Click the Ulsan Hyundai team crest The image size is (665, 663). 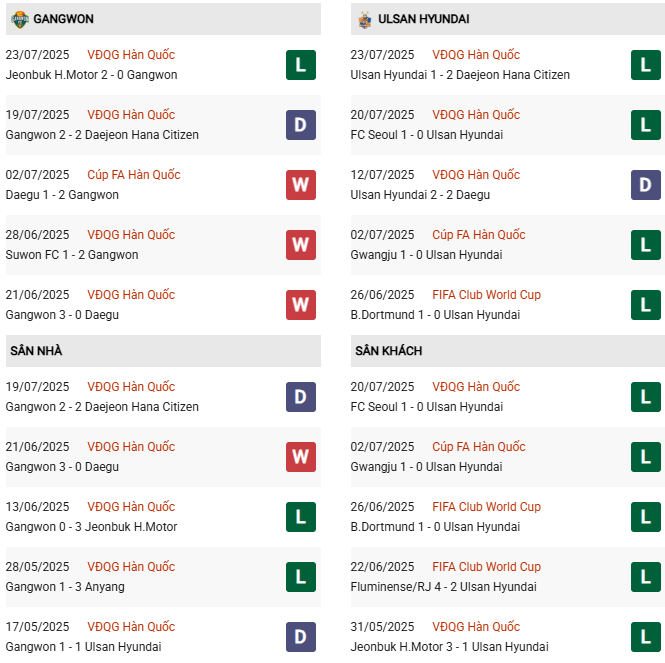click(x=364, y=19)
